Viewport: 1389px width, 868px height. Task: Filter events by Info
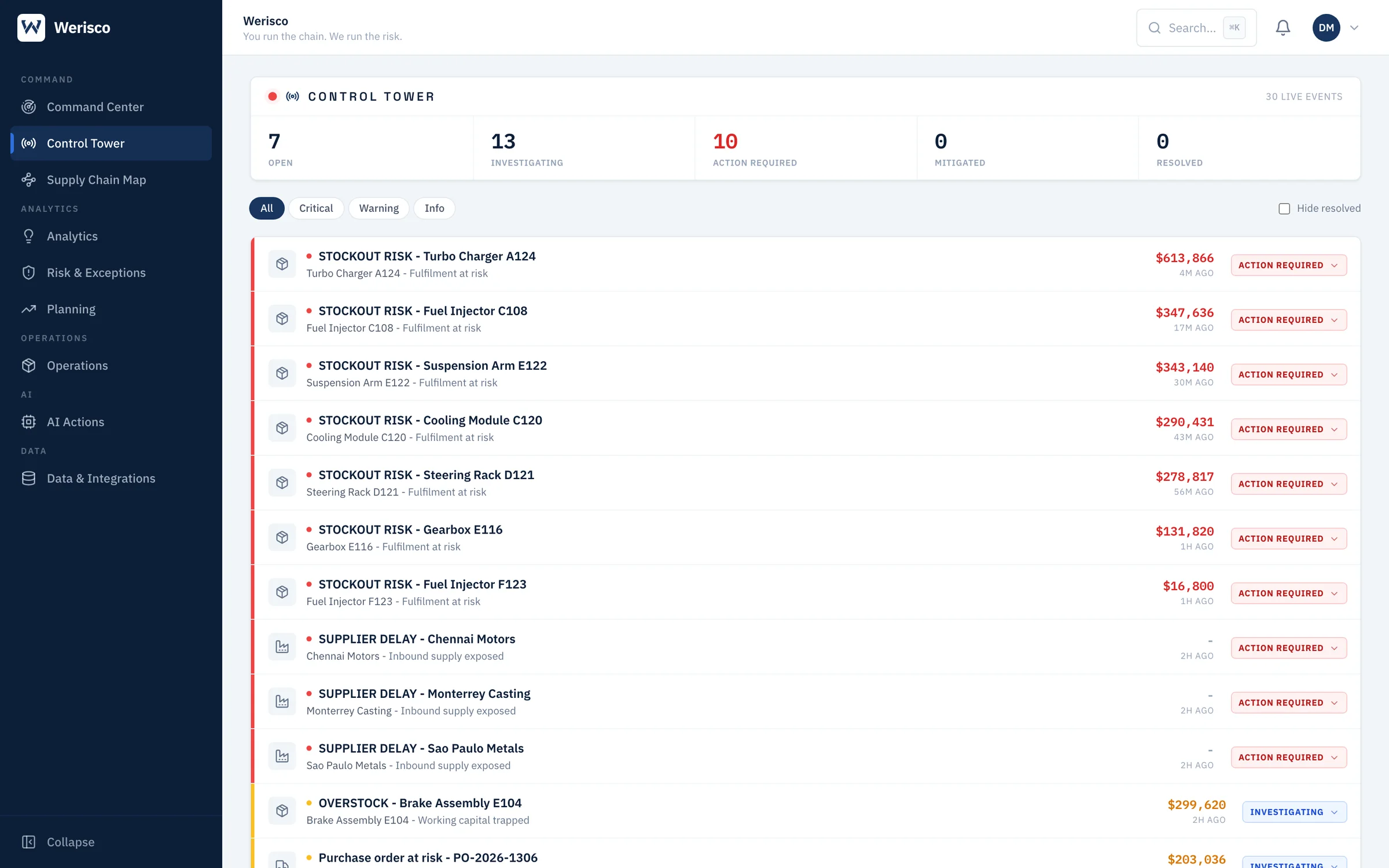[435, 208]
